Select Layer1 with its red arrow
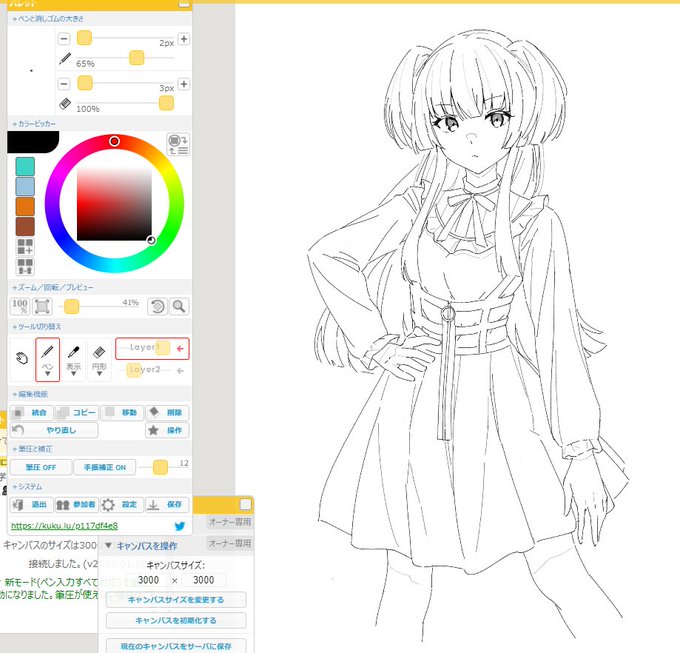Viewport: 680px width, 653px height. [180, 348]
